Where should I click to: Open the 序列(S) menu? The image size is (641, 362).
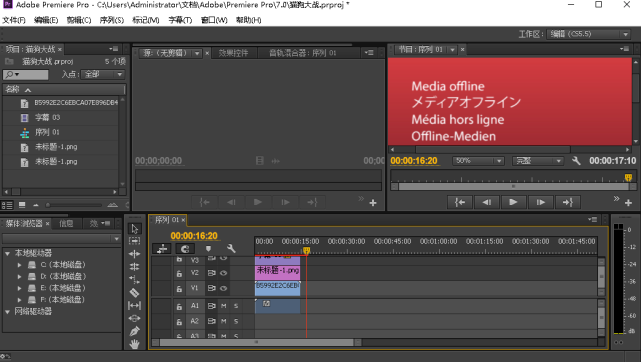[112, 20]
